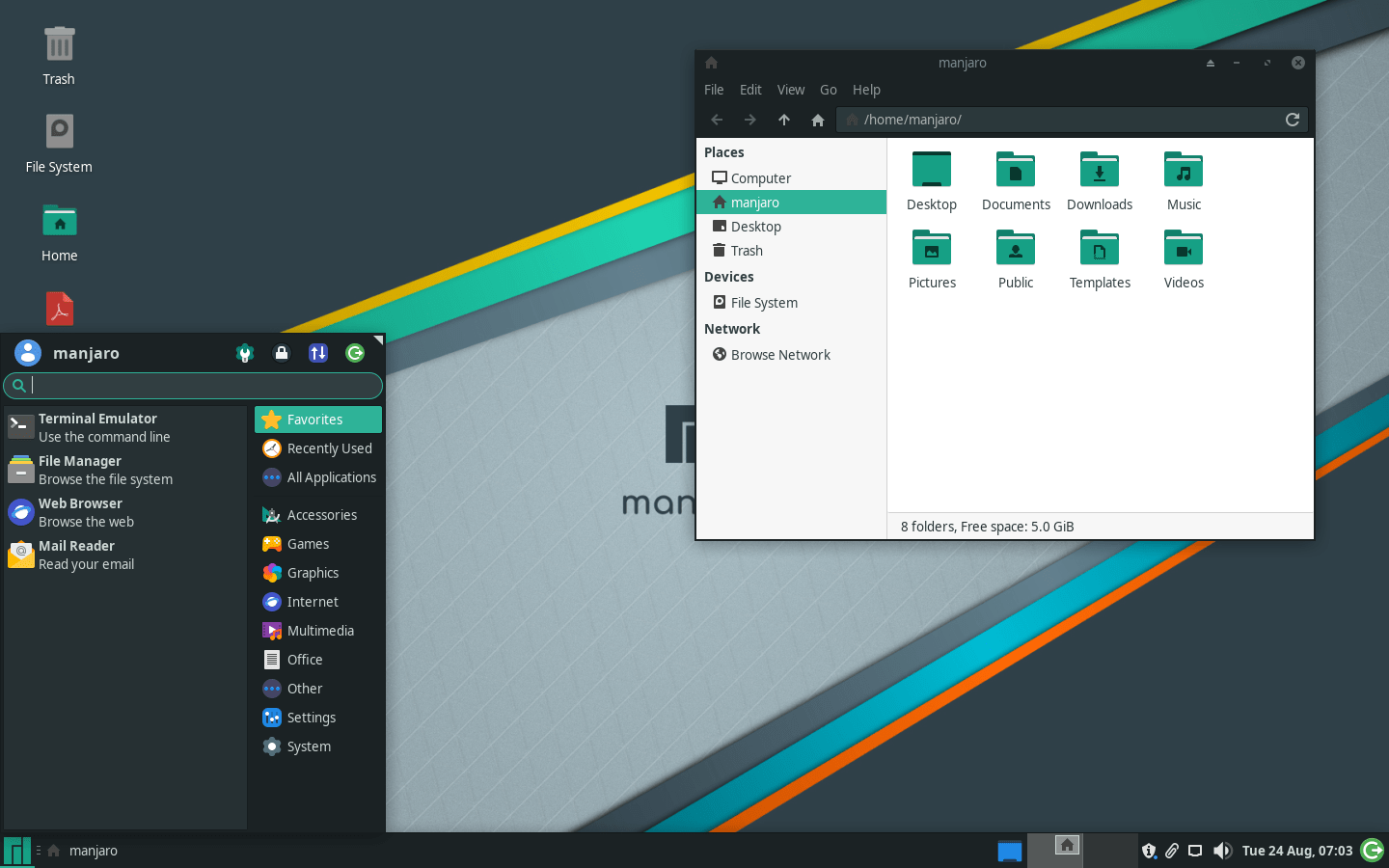This screenshot has height=868, width=1389.
Task: Go to parent folder with up arrow
Action: [784, 120]
